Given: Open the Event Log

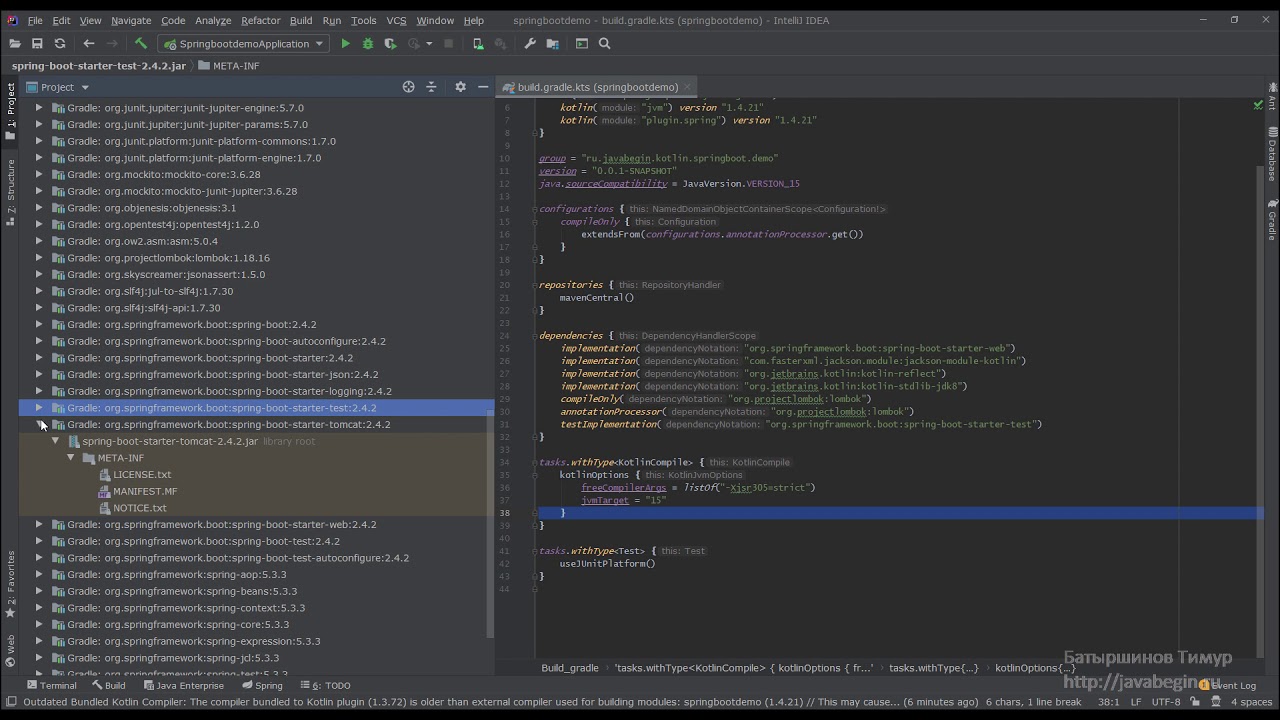Looking at the screenshot, I should (1227, 686).
